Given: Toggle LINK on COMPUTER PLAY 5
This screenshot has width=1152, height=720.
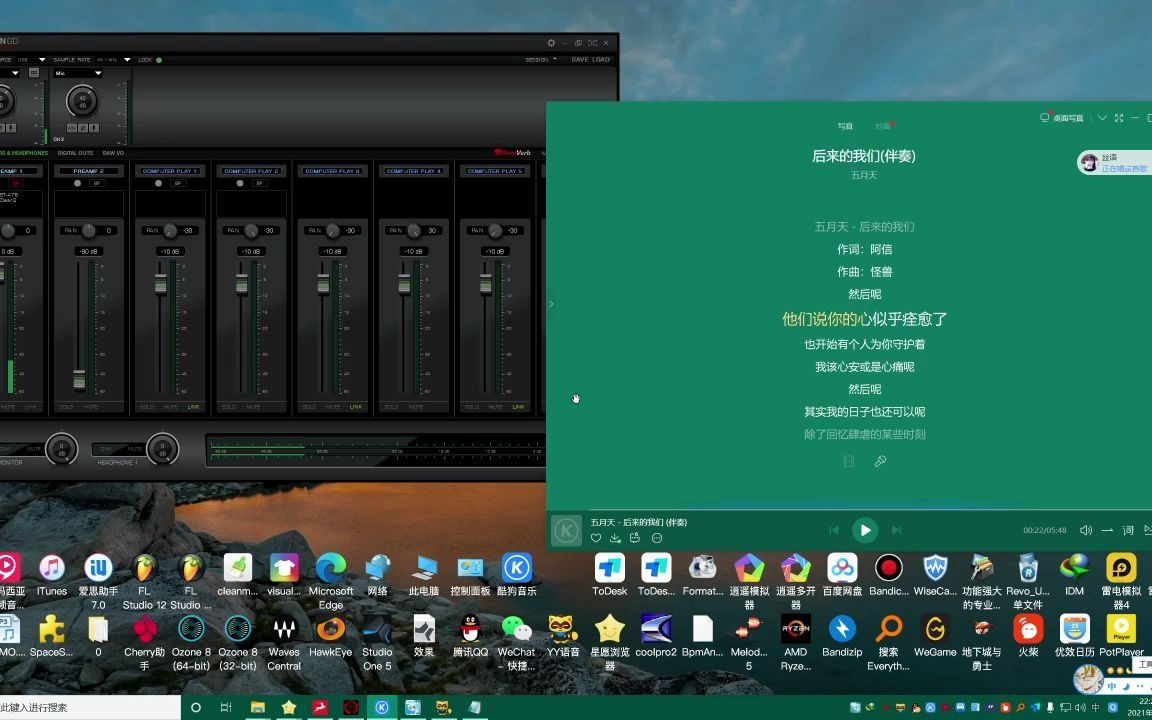Looking at the screenshot, I should point(519,406).
